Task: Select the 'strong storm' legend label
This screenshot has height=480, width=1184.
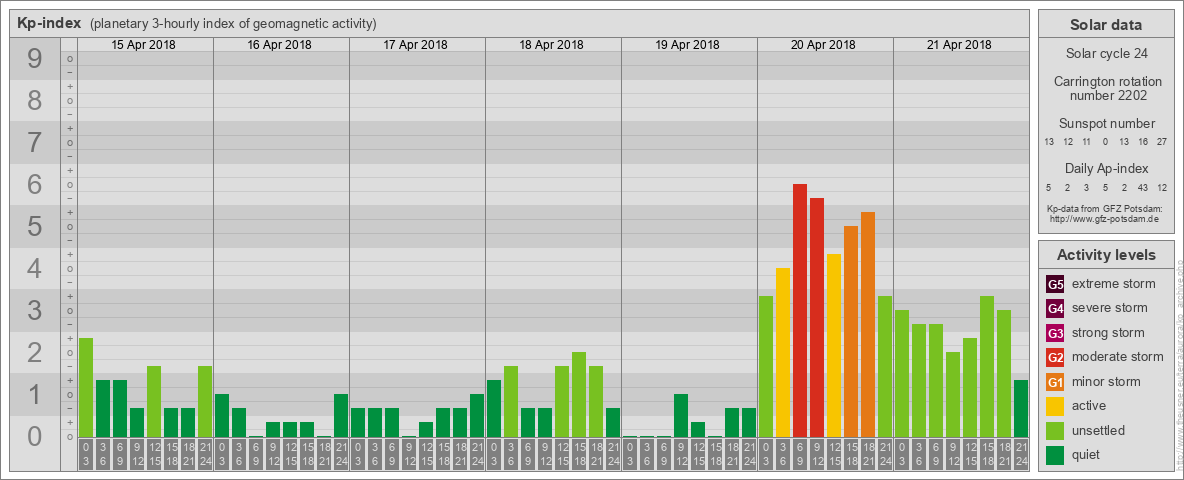Action: click(x=1108, y=332)
